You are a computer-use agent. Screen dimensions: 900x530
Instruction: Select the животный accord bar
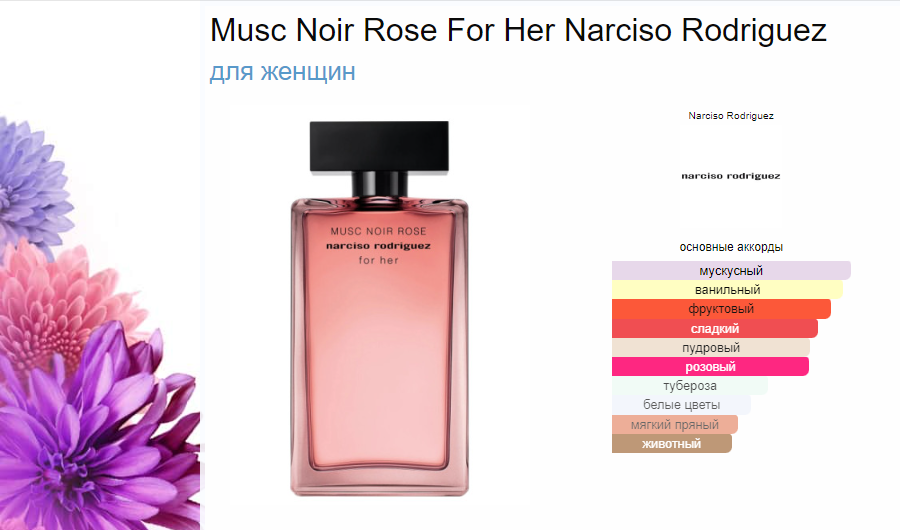[x=672, y=443]
